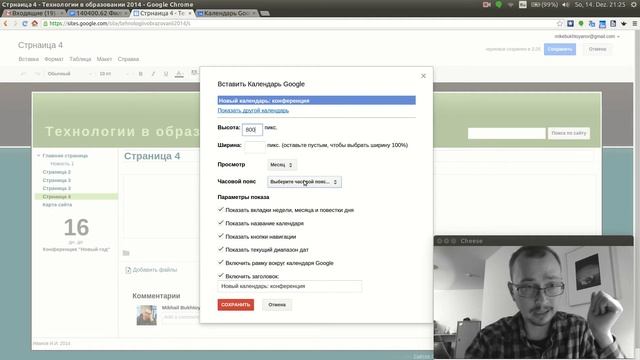Click the red СОХРАНИТЬ button in dialog
Screen dimensions: 640x360
point(236,305)
